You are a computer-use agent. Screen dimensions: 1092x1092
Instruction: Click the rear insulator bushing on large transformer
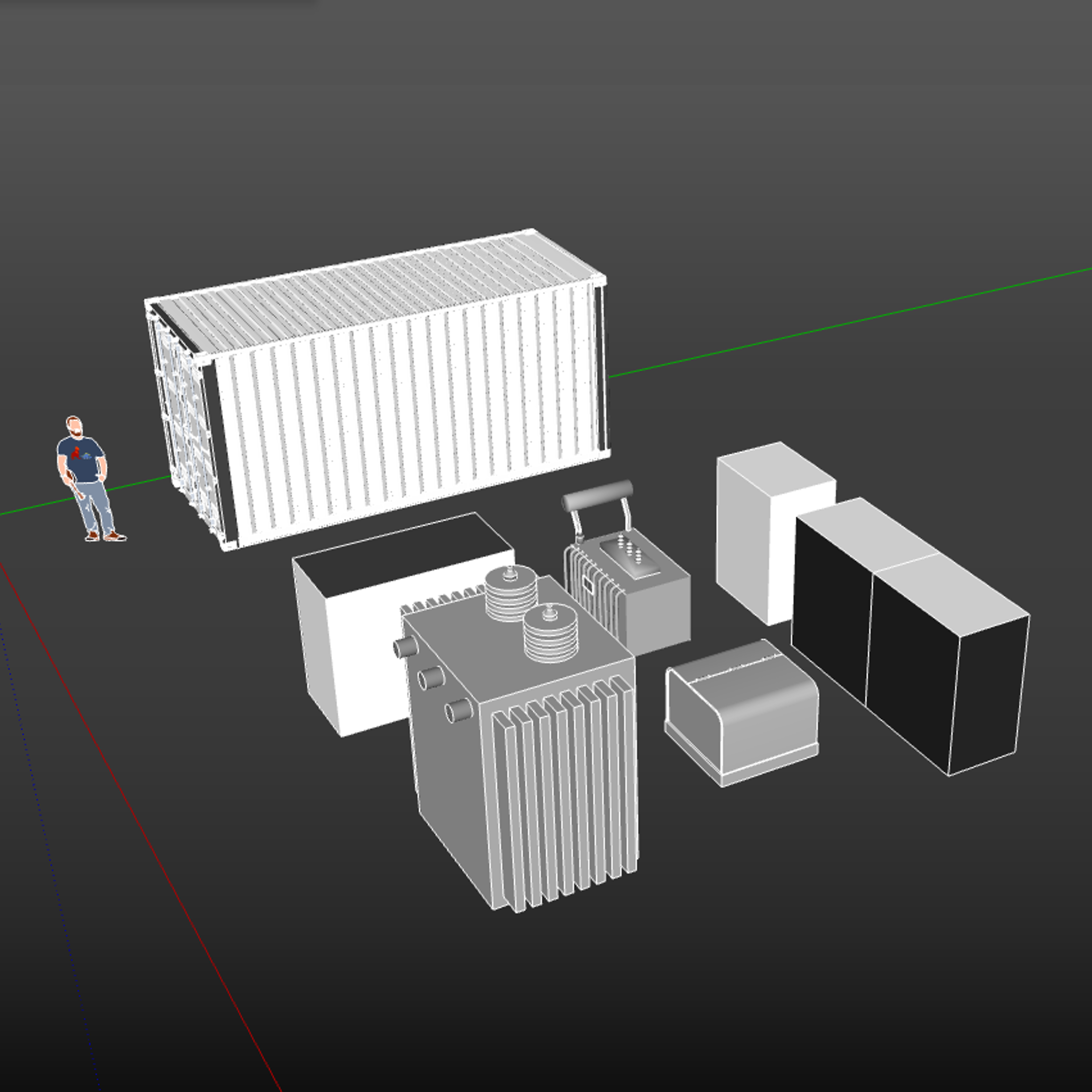click(x=511, y=593)
